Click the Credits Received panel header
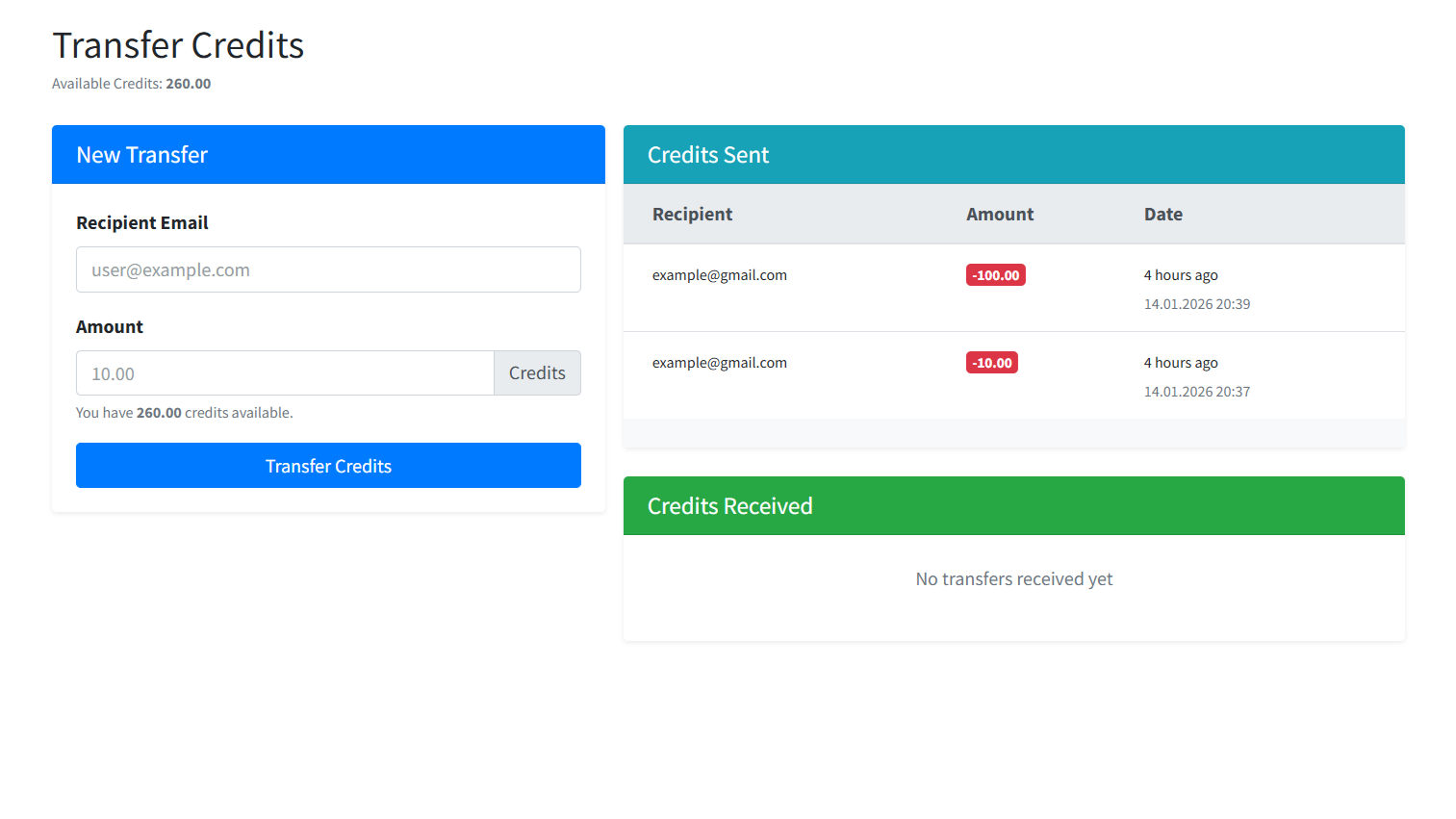1456x819 pixels. coord(1013,506)
